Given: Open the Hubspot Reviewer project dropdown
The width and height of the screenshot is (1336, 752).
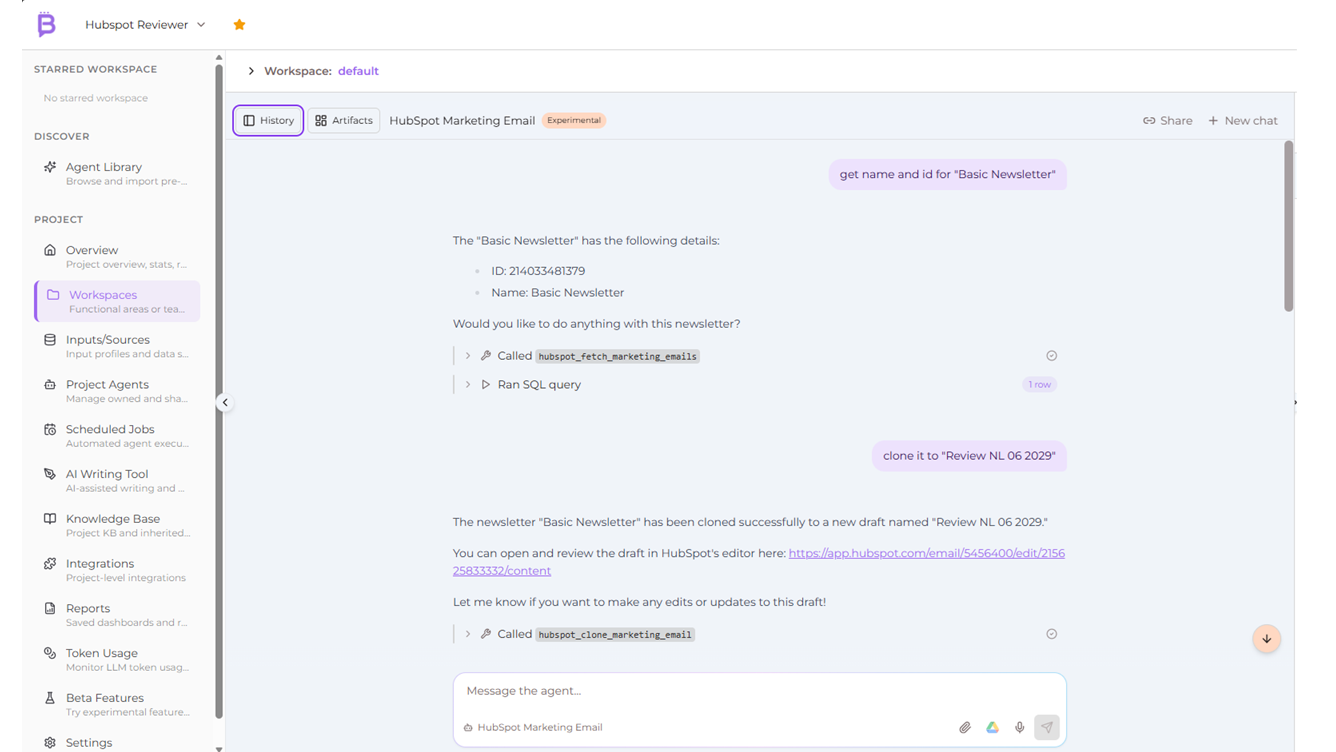Looking at the screenshot, I should [145, 25].
